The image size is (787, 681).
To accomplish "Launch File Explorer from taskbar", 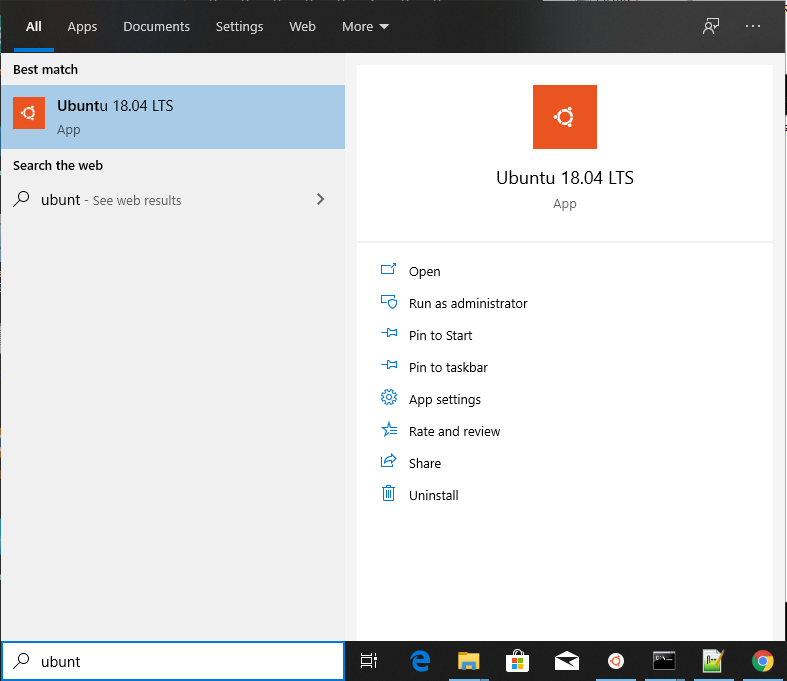I will click(x=468, y=661).
